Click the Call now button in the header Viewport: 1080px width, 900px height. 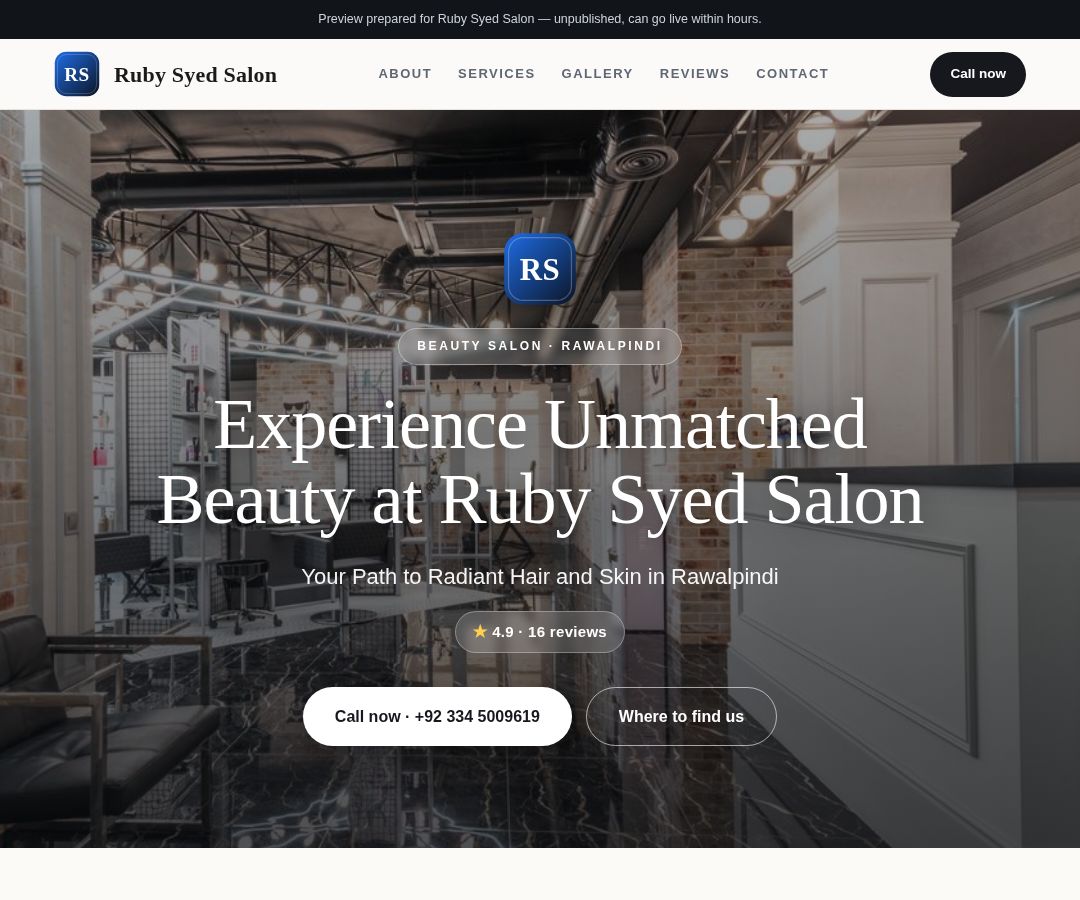[977, 74]
